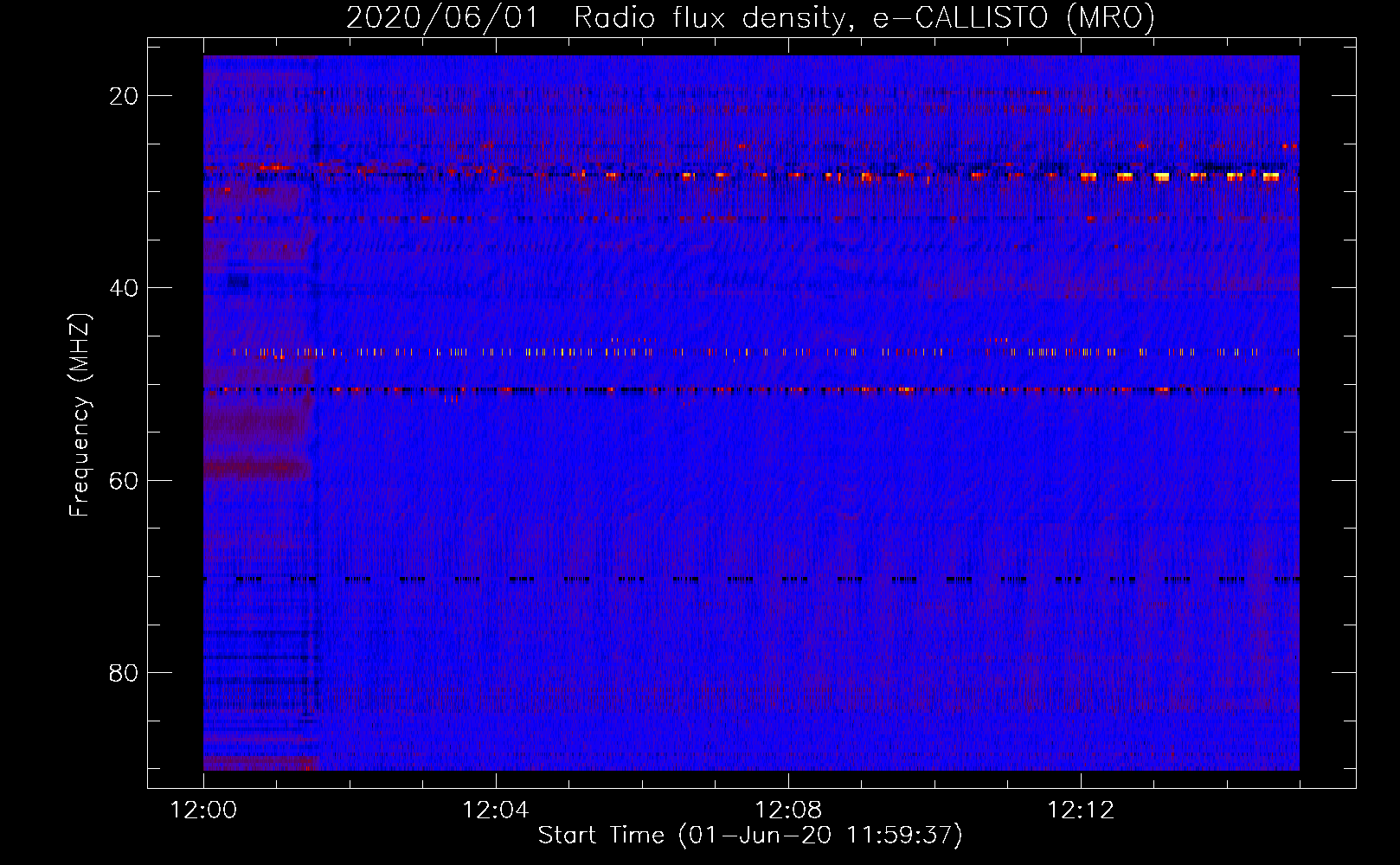Click the 40 MHz frequency tick label
The width and height of the screenshot is (1400, 865).
[x=124, y=288]
